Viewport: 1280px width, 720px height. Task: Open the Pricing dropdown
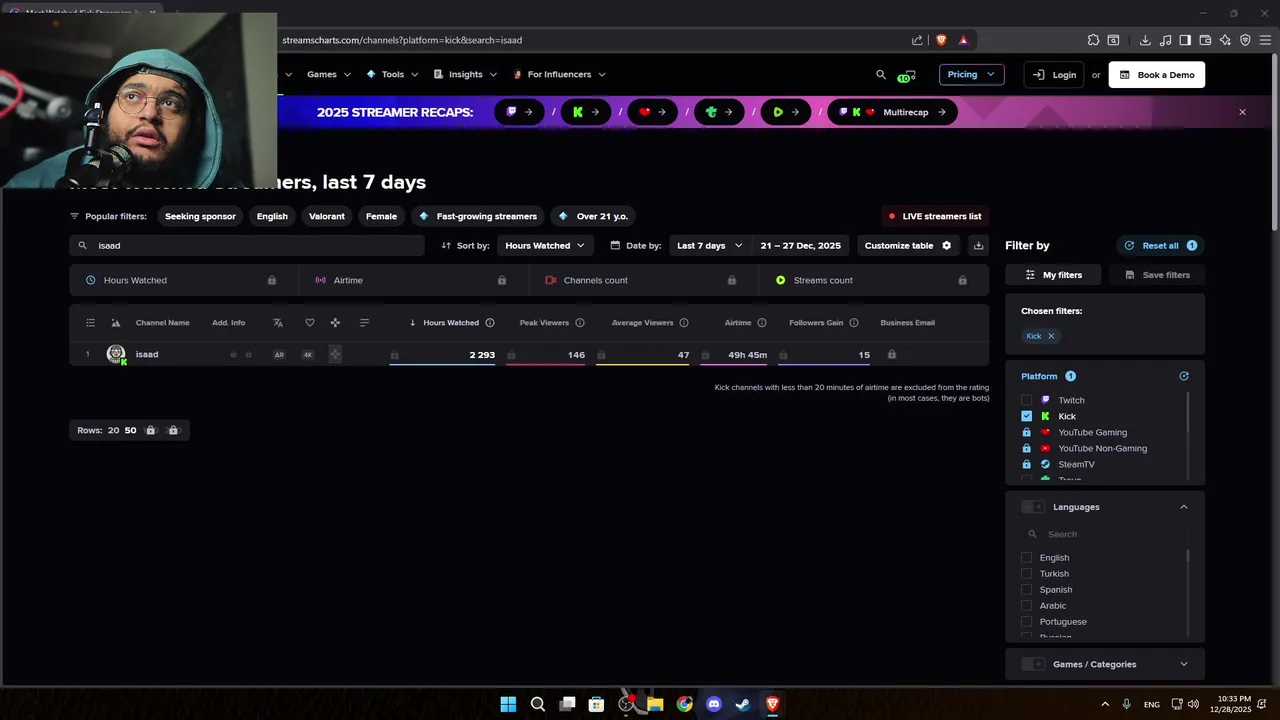[x=971, y=74]
